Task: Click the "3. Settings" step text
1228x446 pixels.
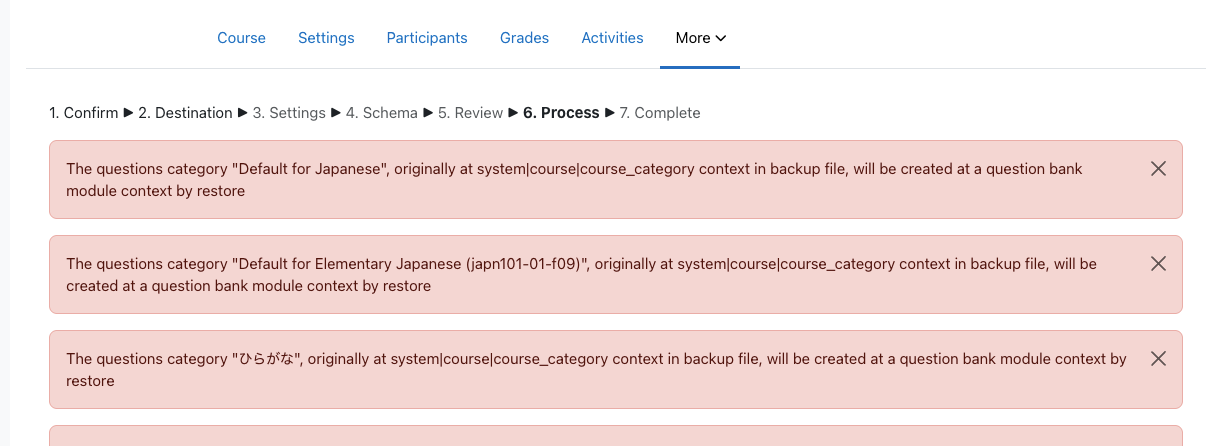Action: (x=289, y=113)
